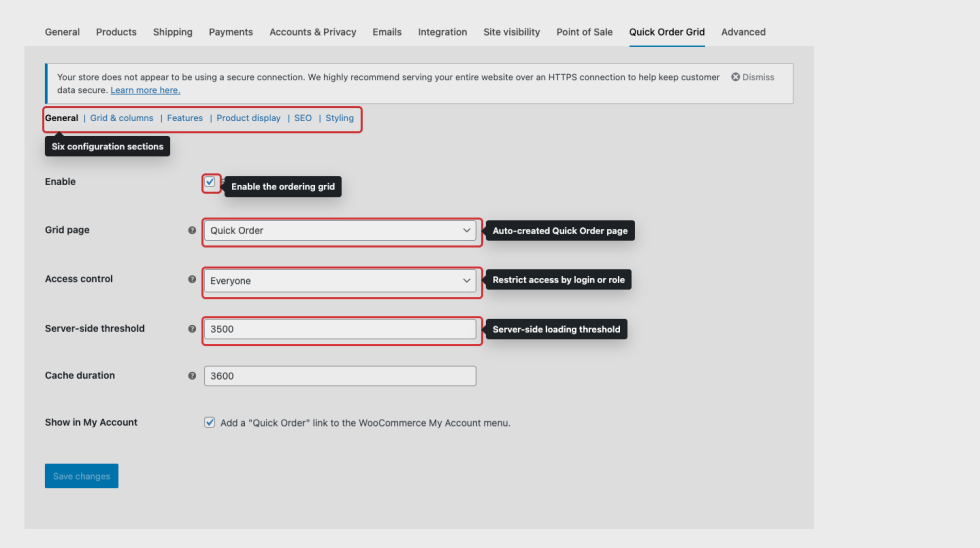Image resolution: width=980 pixels, height=548 pixels.
Task: Switch to the Products tab
Action: pos(116,32)
